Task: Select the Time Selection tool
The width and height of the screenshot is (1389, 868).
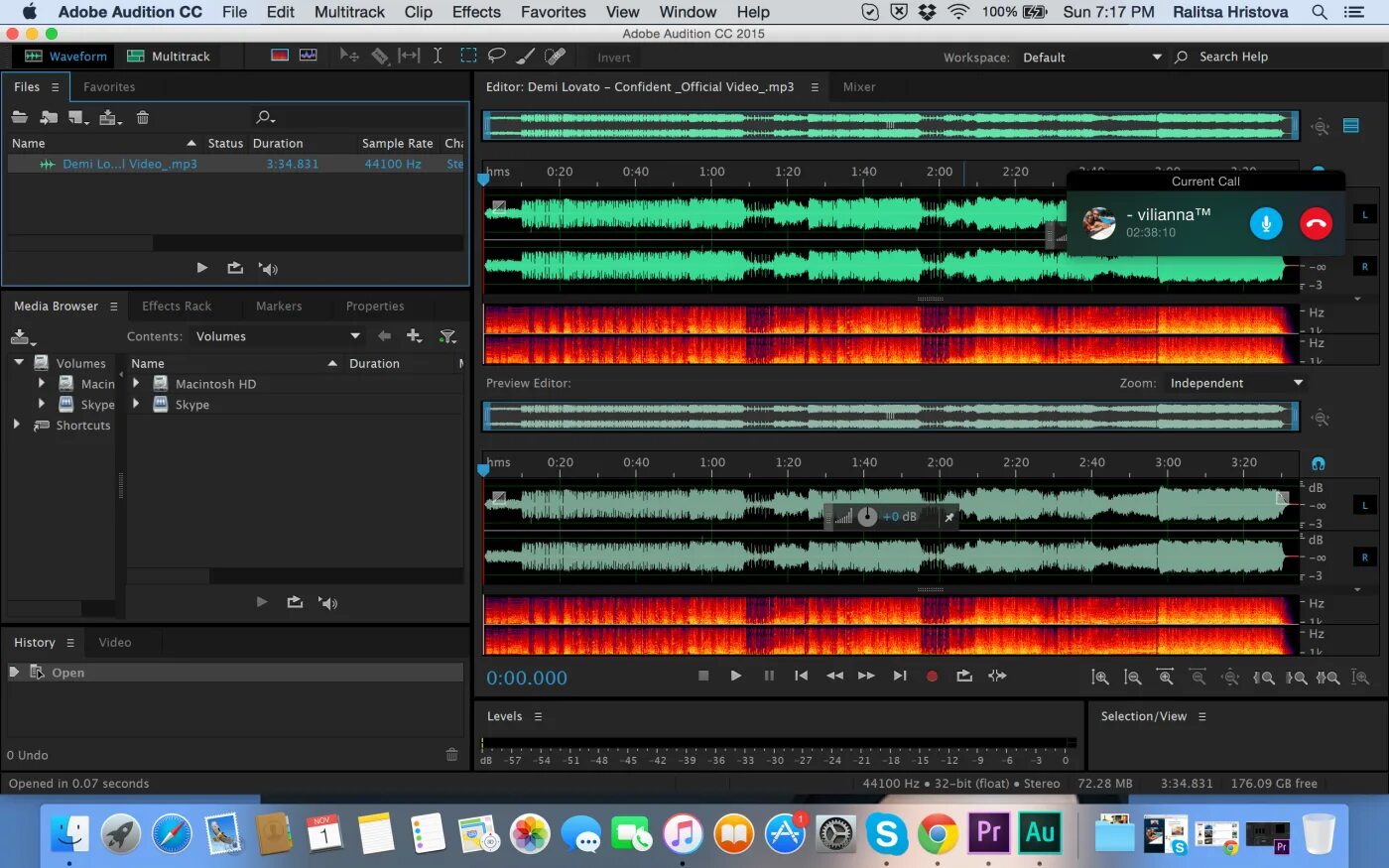Action: 438,56
